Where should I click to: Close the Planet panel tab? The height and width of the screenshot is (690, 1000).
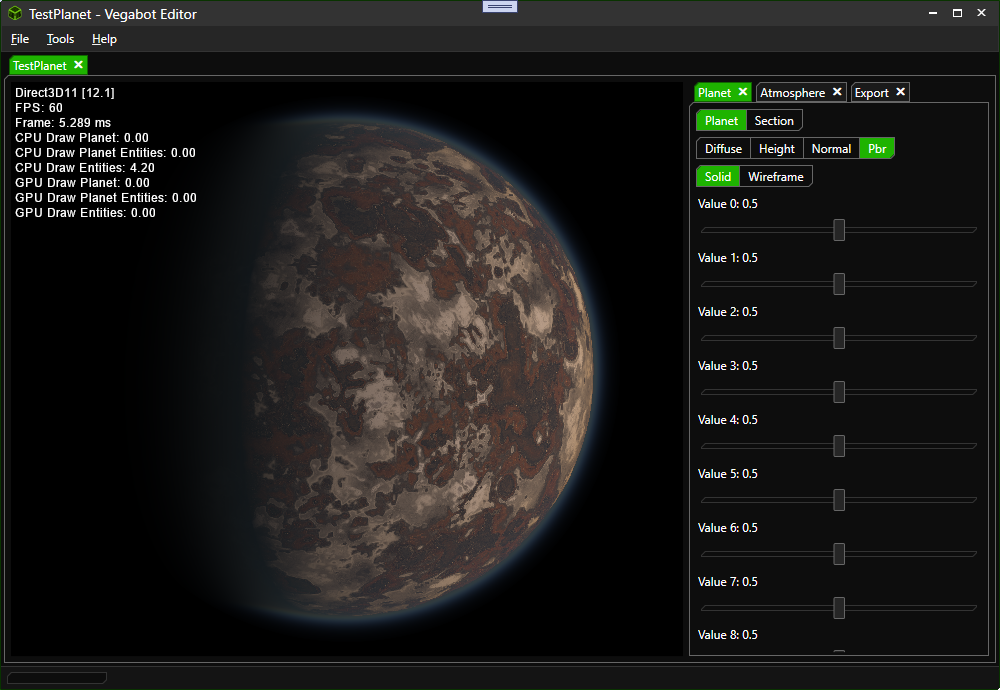[x=742, y=92]
